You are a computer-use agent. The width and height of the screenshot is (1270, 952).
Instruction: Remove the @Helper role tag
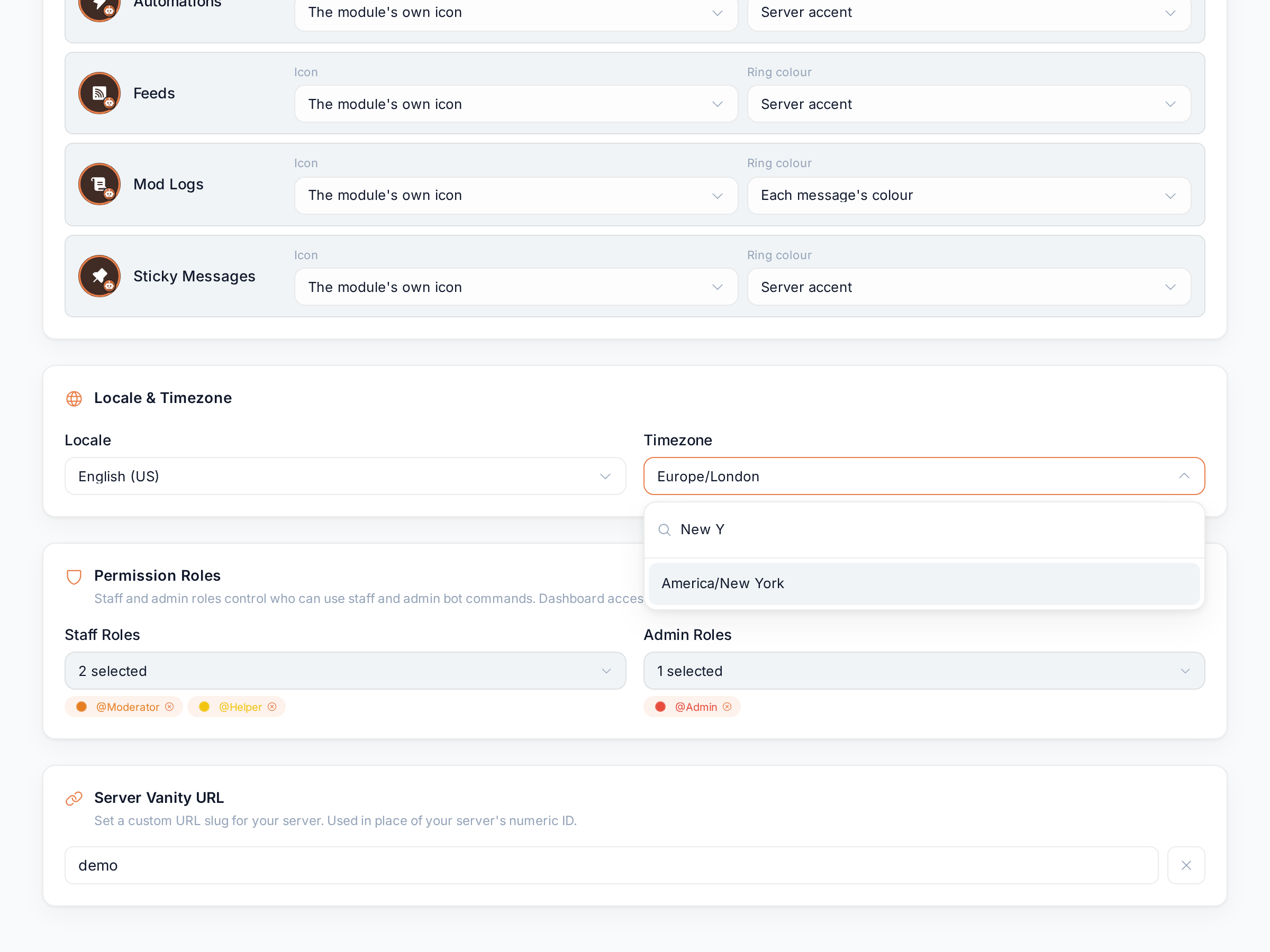[x=272, y=707]
